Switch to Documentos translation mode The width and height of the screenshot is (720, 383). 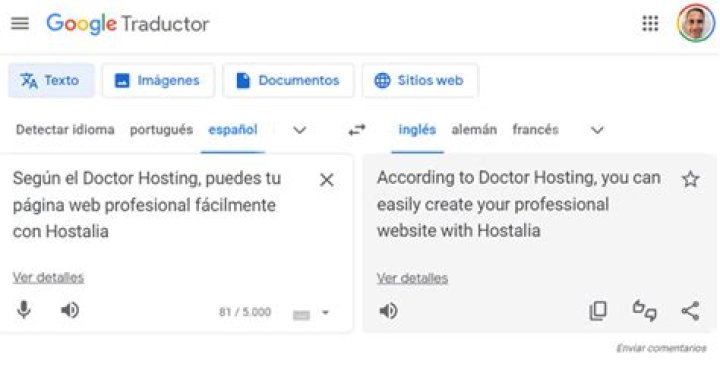coord(288,80)
